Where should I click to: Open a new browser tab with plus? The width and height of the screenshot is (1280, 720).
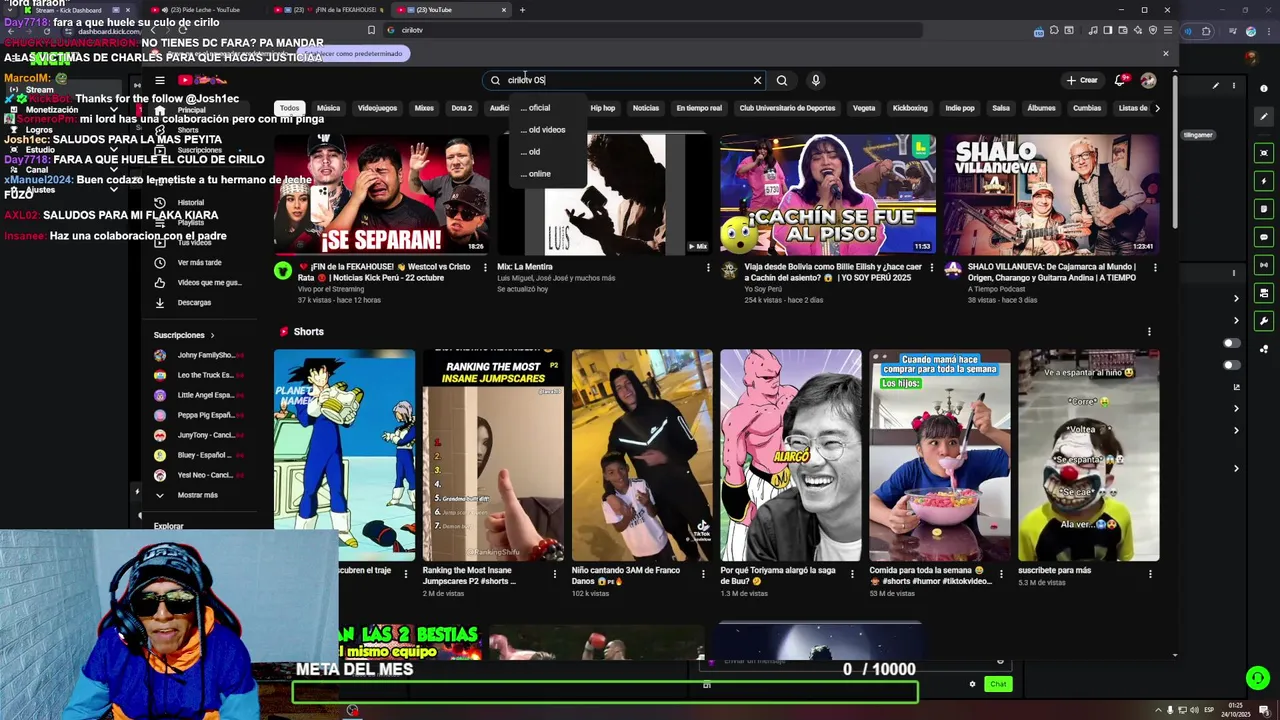tap(522, 10)
